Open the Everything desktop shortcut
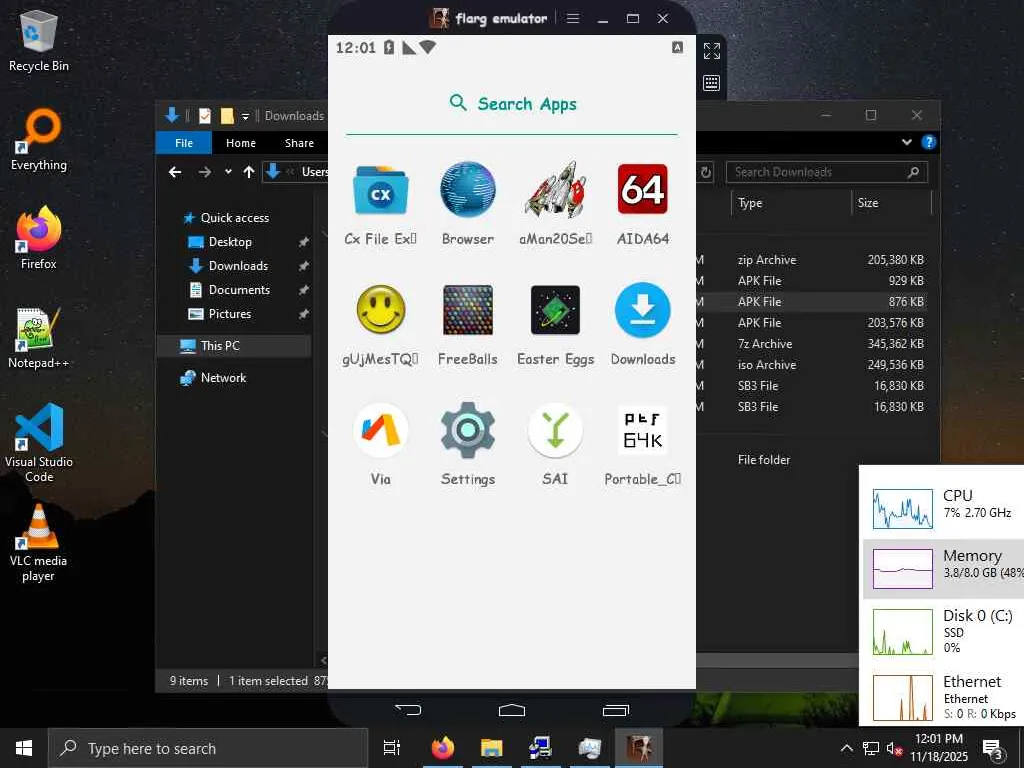The width and height of the screenshot is (1024, 768). (x=39, y=140)
